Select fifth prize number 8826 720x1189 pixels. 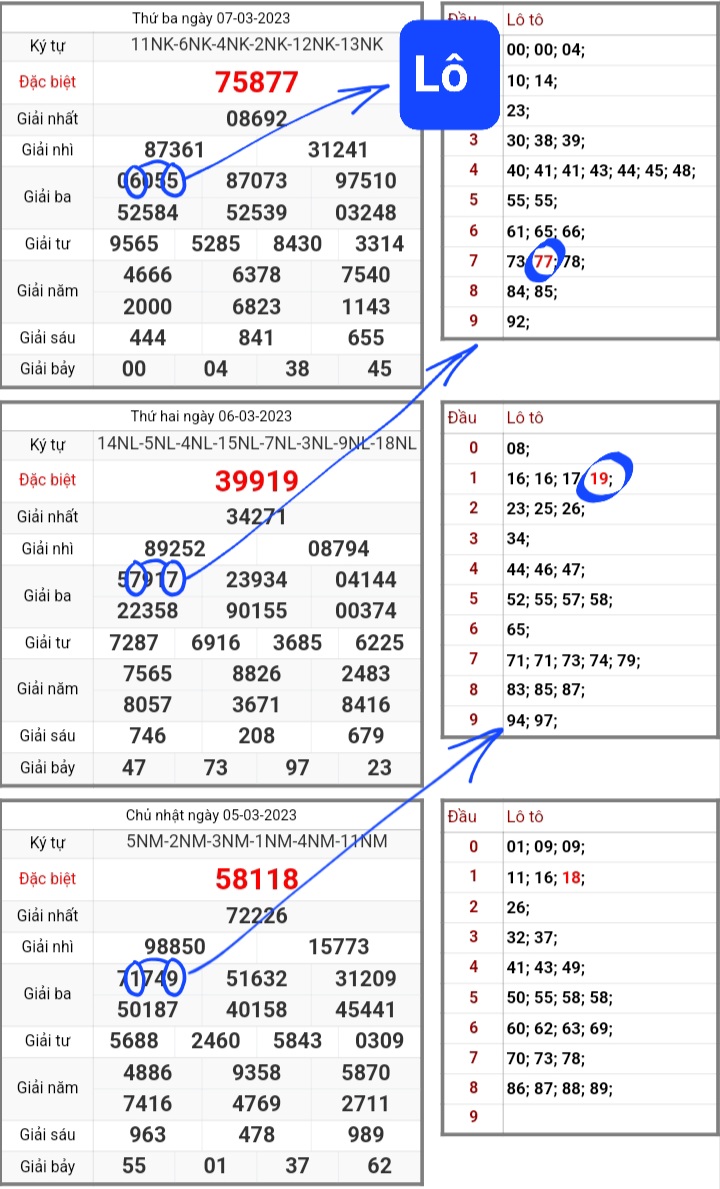click(x=257, y=673)
